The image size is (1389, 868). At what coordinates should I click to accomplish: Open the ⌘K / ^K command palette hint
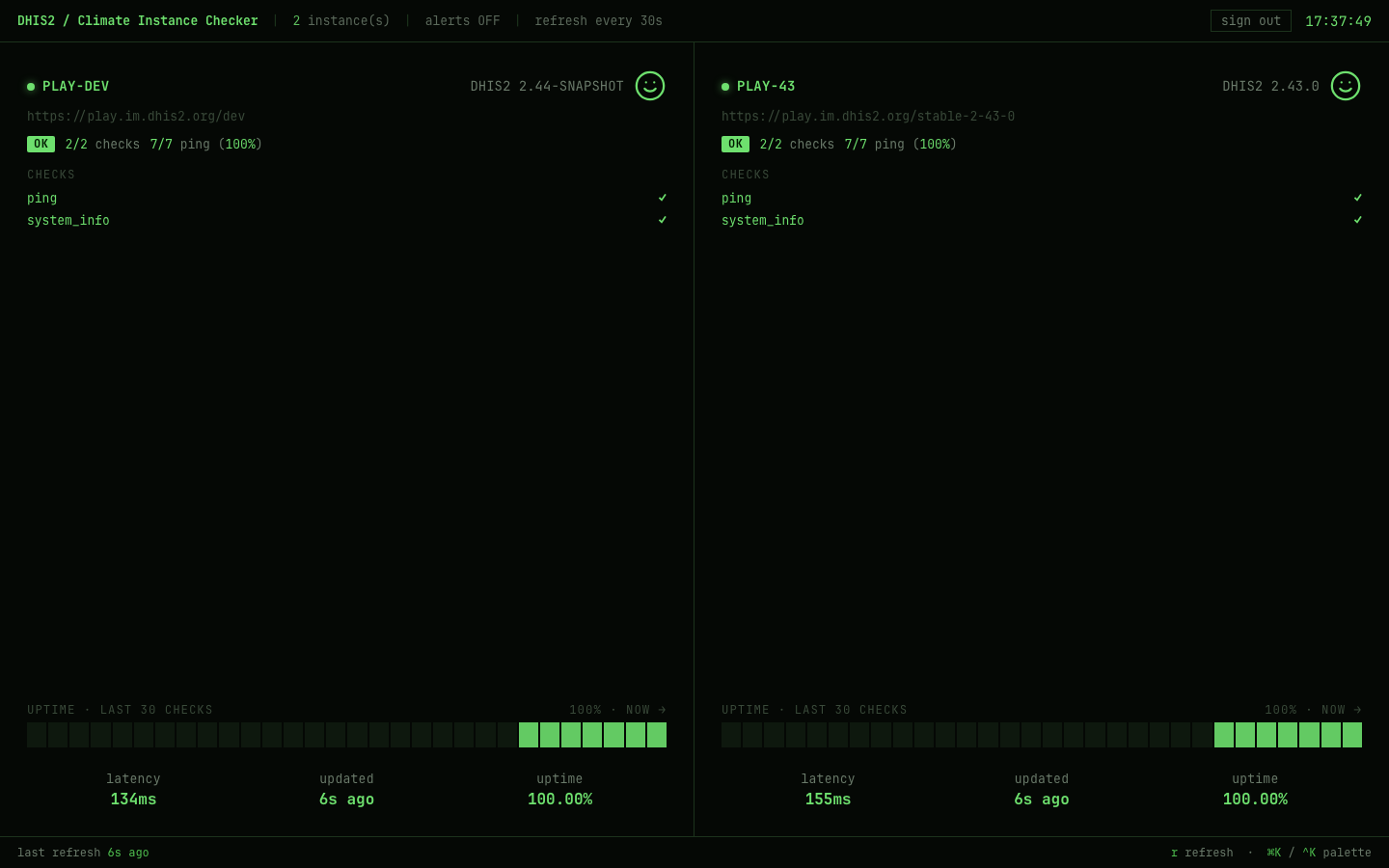point(1319,853)
